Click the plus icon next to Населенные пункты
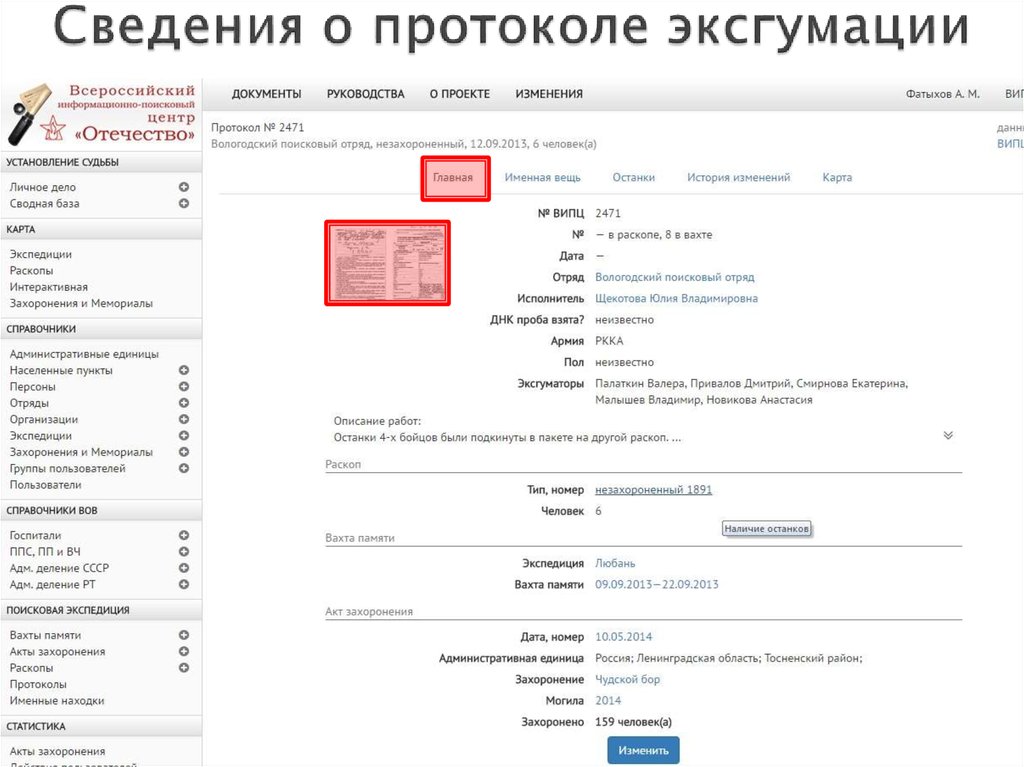1024x767 pixels. click(x=184, y=370)
